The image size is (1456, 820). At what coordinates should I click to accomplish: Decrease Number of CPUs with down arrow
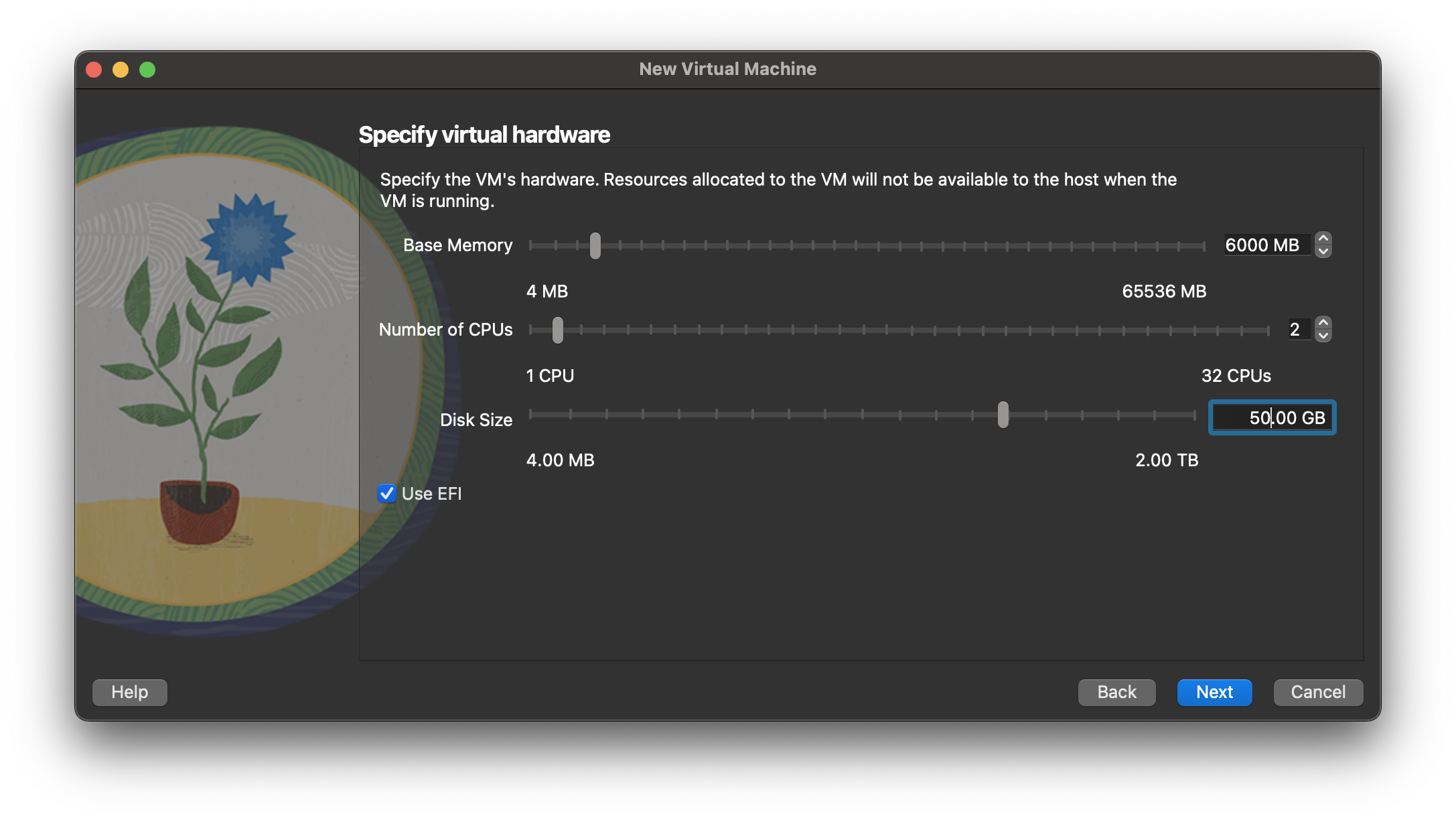[x=1323, y=336]
